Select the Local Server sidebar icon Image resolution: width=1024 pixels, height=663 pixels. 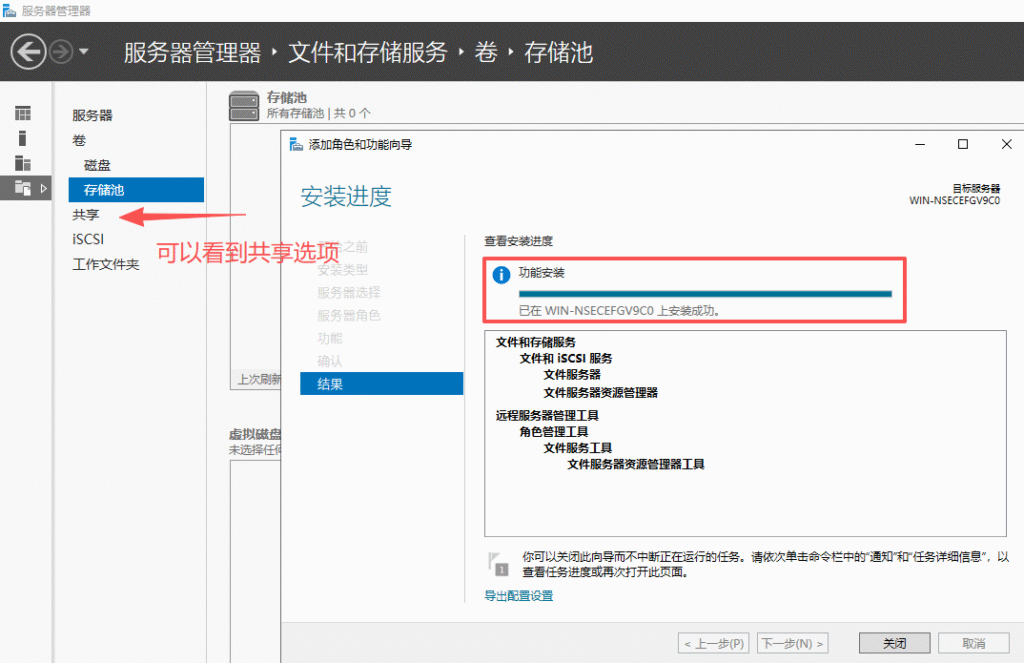point(22,139)
